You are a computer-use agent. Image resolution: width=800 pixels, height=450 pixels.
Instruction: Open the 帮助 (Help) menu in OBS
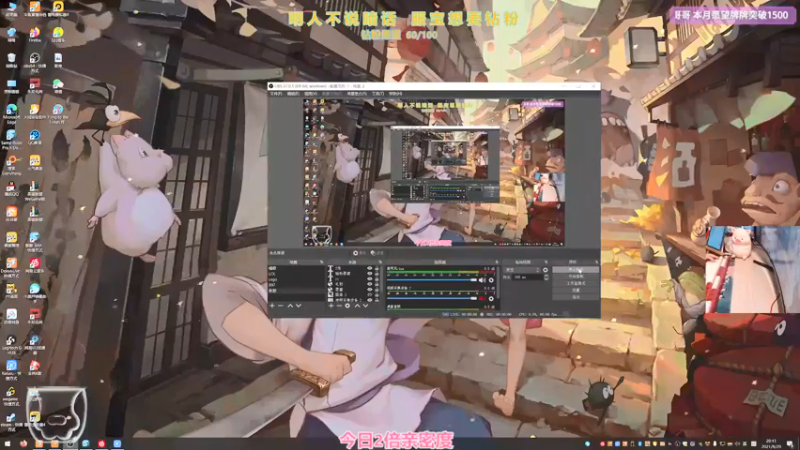395,94
